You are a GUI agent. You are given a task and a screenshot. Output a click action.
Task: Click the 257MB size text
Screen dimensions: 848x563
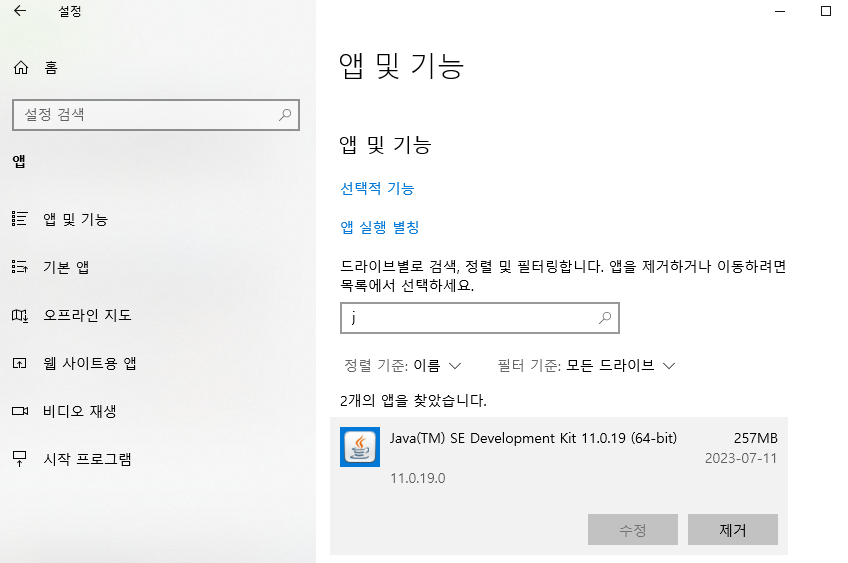756,438
